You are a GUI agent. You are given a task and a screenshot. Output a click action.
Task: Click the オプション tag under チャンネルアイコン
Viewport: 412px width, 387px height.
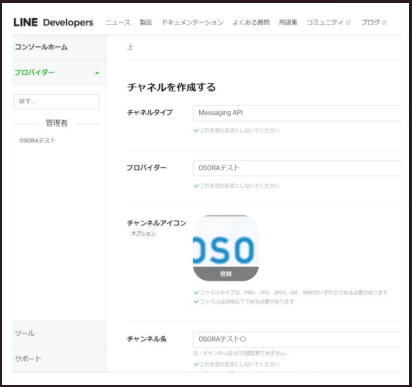[x=143, y=234]
